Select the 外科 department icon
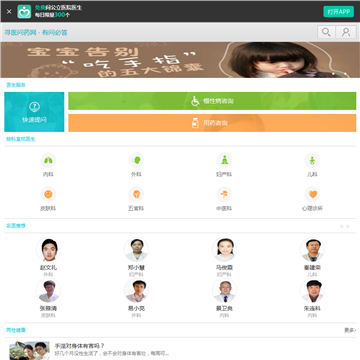360x360 pixels. [x=136, y=160]
